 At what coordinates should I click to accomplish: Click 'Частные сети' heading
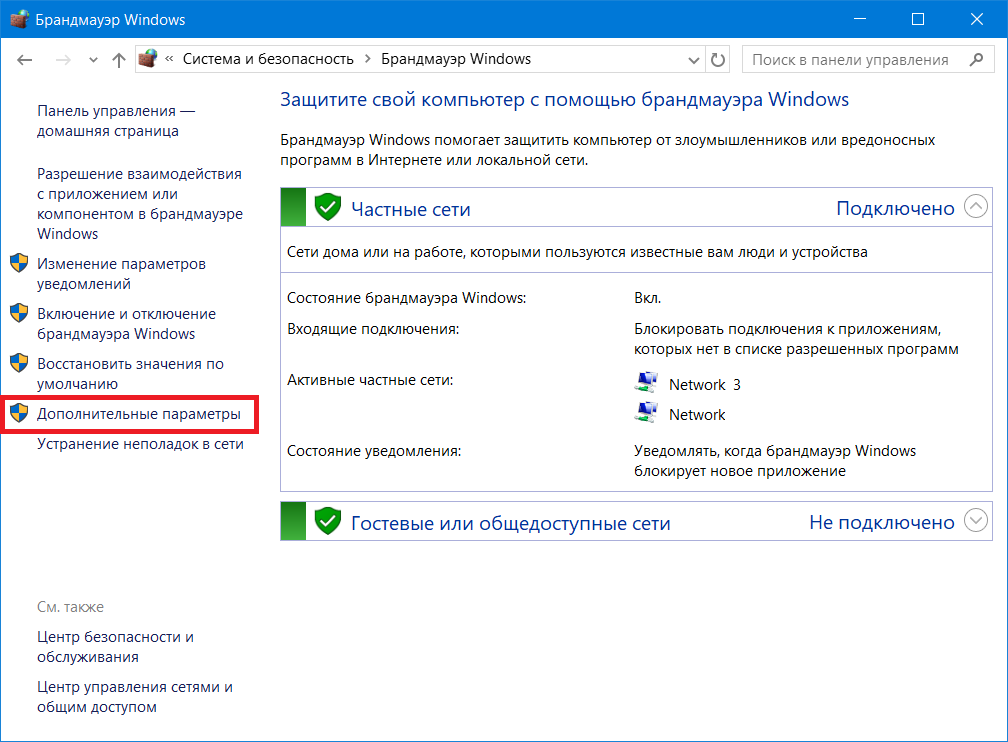click(x=411, y=209)
